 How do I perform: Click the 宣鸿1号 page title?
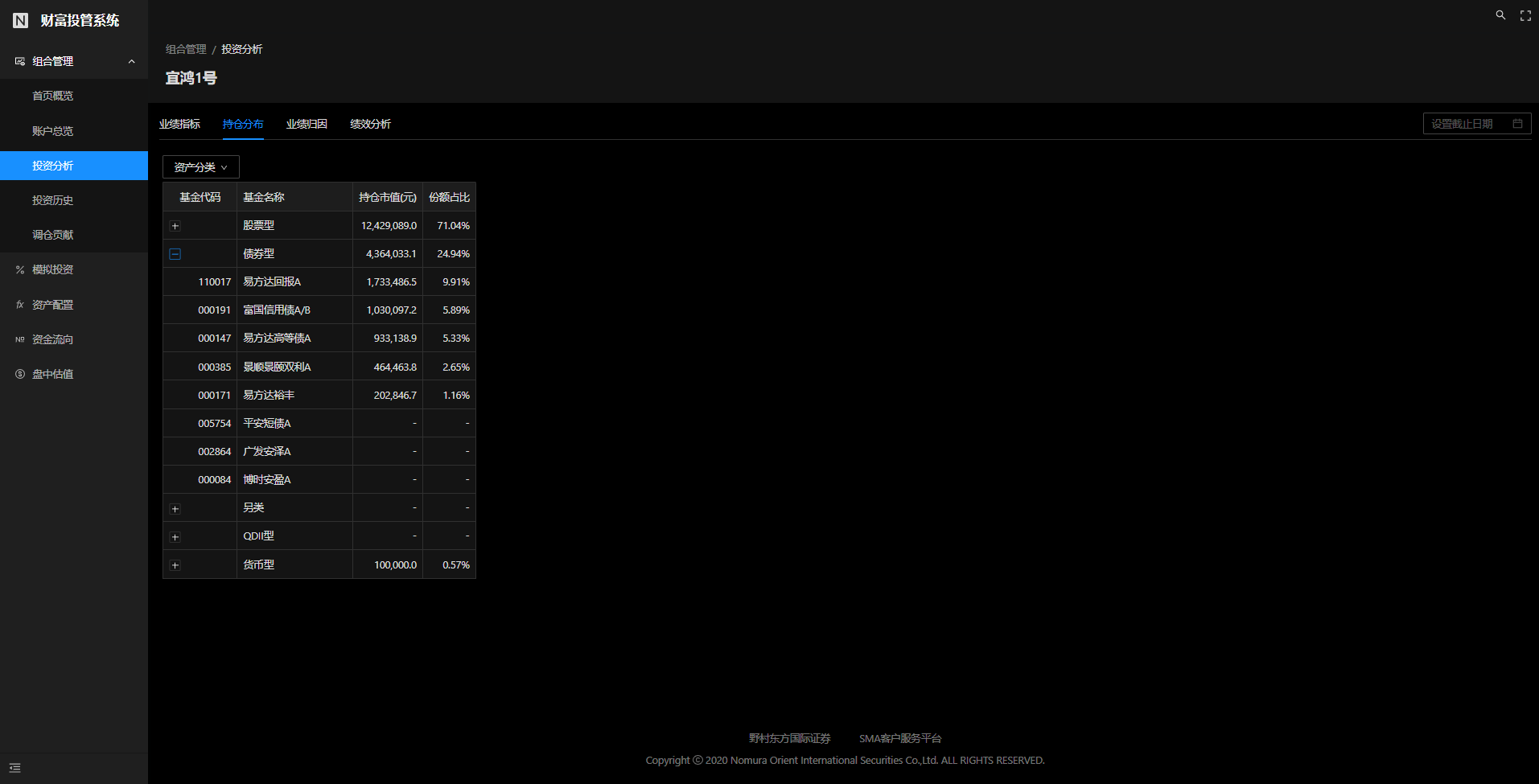[191, 78]
